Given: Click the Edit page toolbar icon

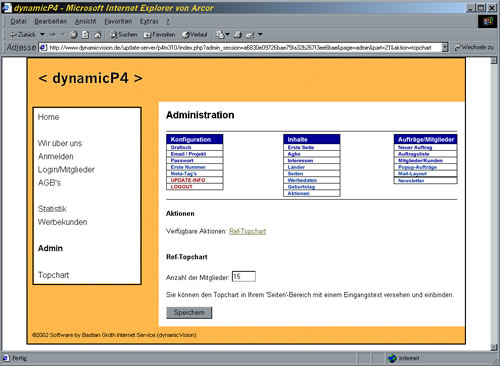Looking at the screenshot, I should click(250, 34).
